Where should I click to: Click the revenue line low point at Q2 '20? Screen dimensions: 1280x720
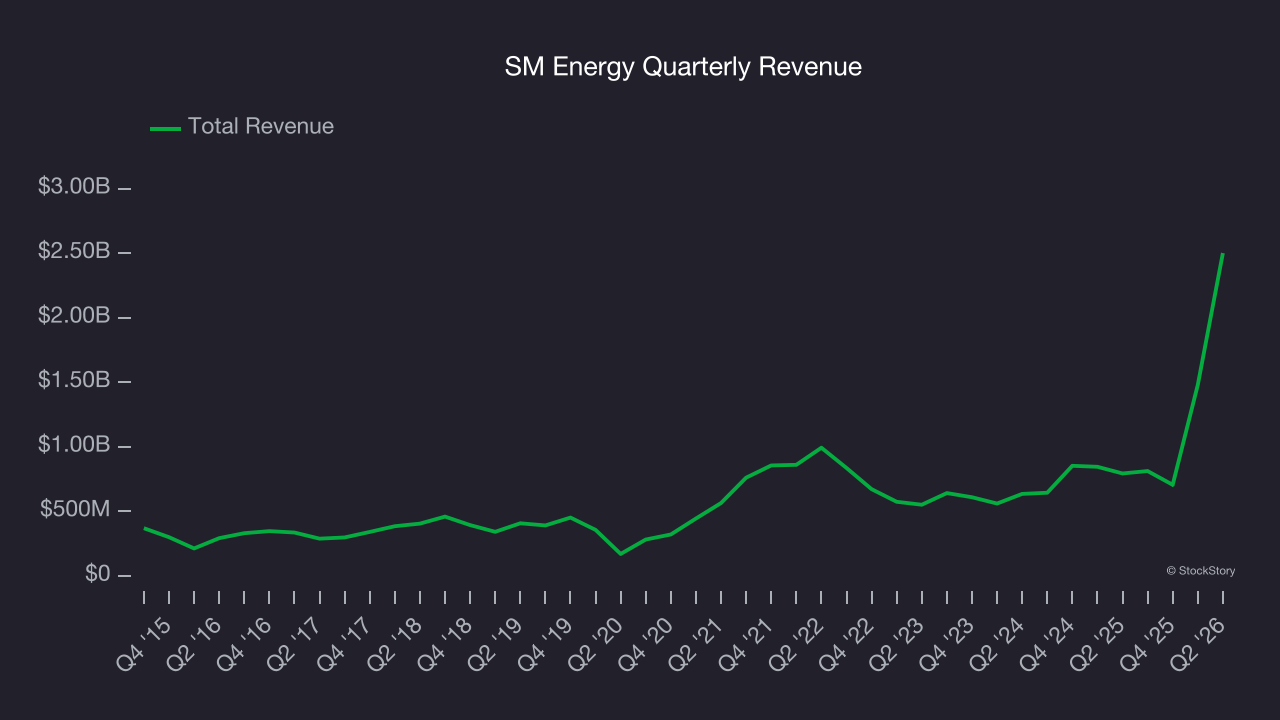coord(621,554)
